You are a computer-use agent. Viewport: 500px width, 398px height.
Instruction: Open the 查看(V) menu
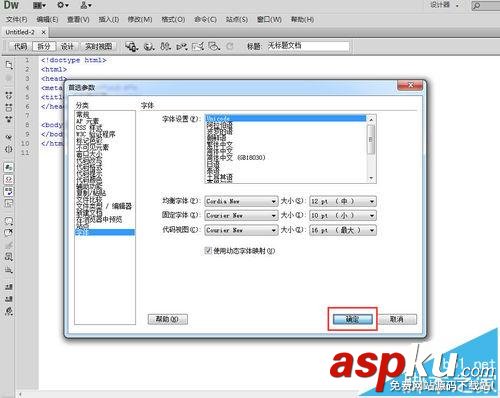coord(78,20)
